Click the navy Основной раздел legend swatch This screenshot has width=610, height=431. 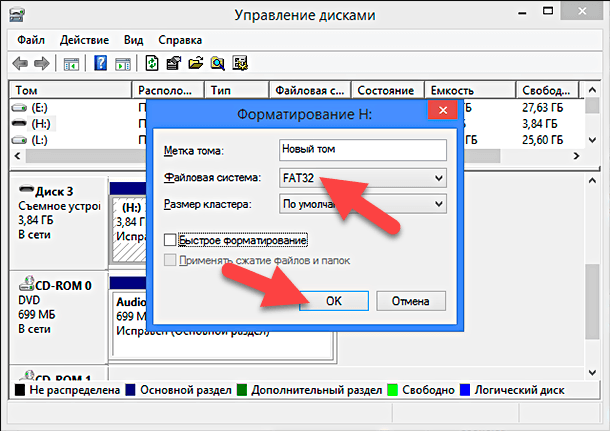click(x=130, y=390)
